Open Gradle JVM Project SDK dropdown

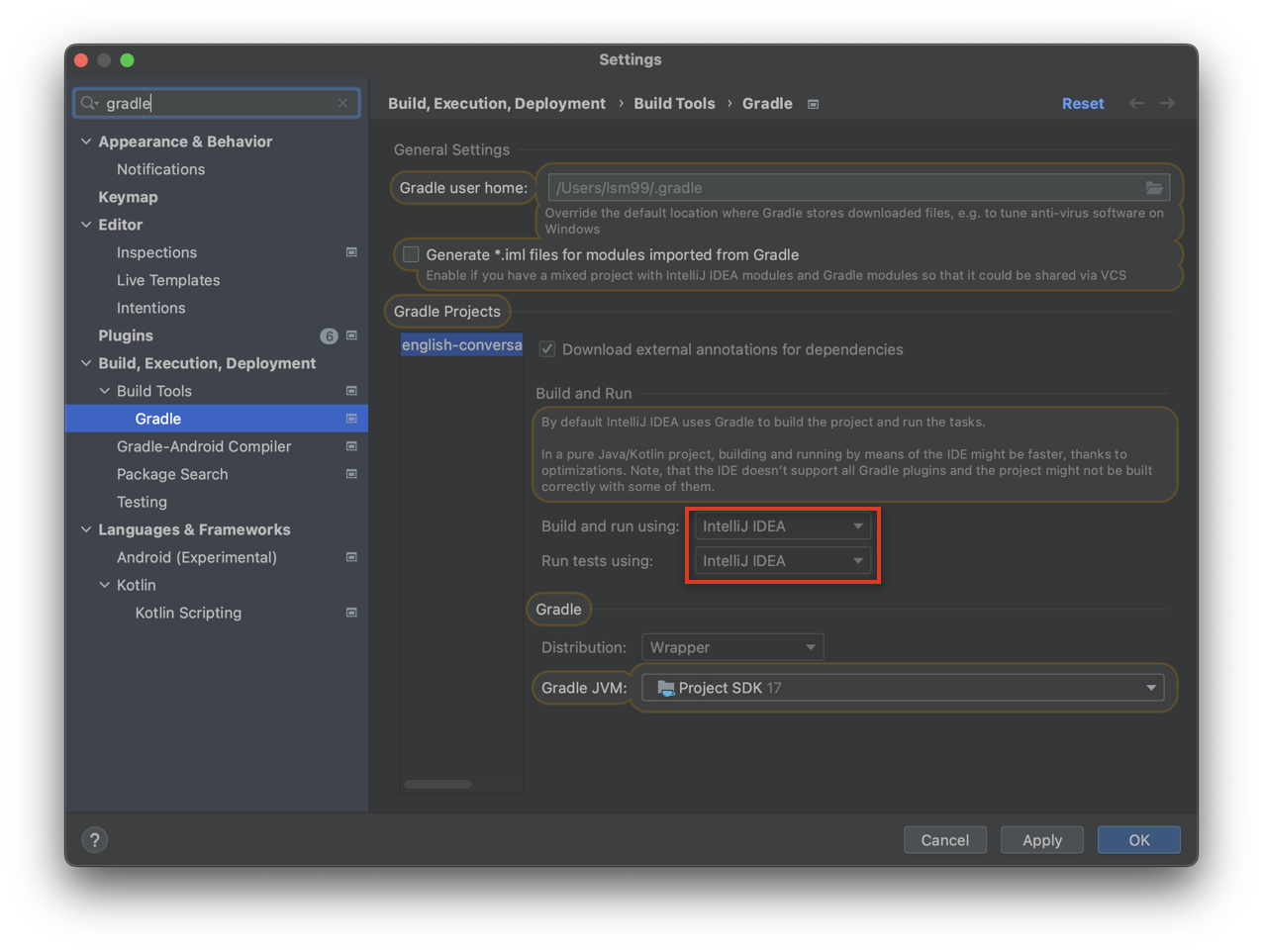[x=903, y=688]
